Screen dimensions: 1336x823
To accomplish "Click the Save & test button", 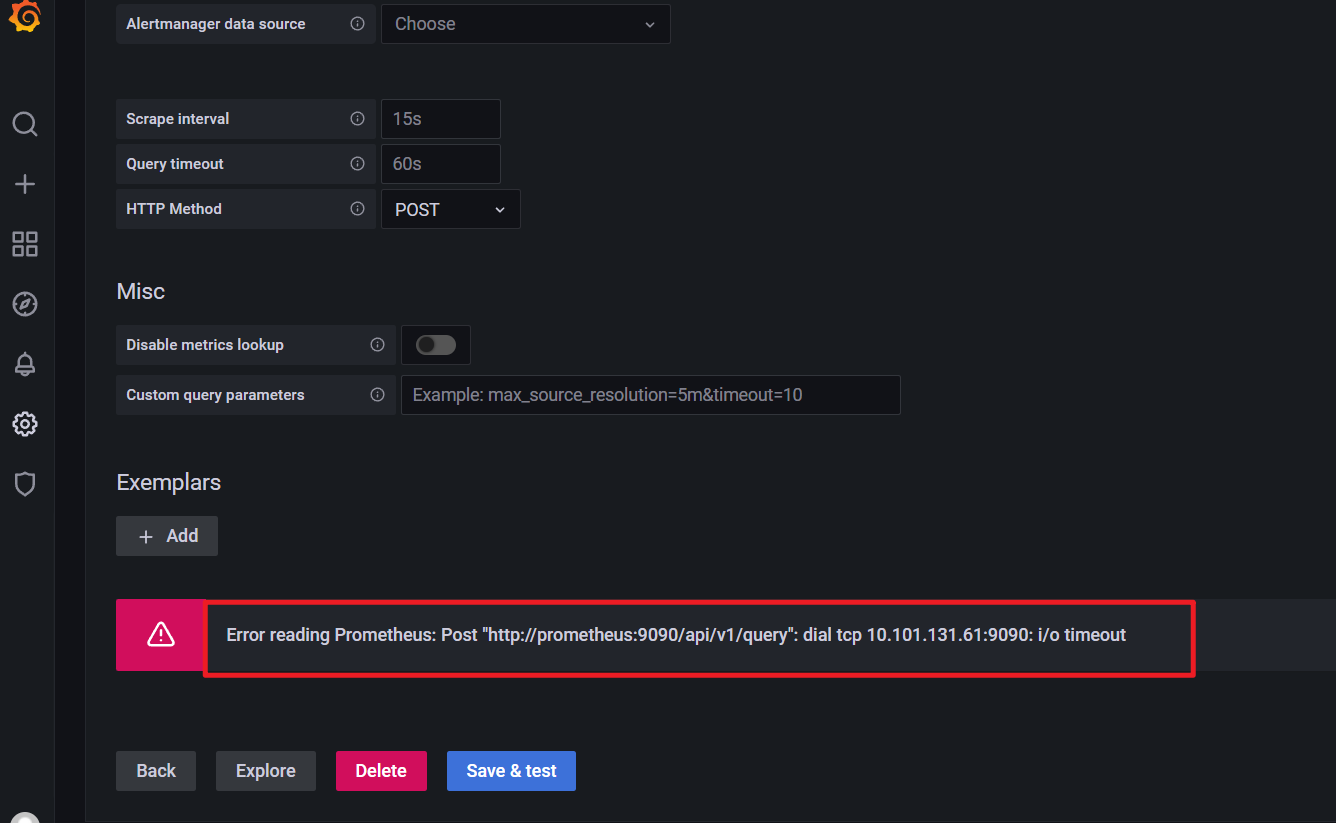I will pyautogui.click(x=511, y=771).
